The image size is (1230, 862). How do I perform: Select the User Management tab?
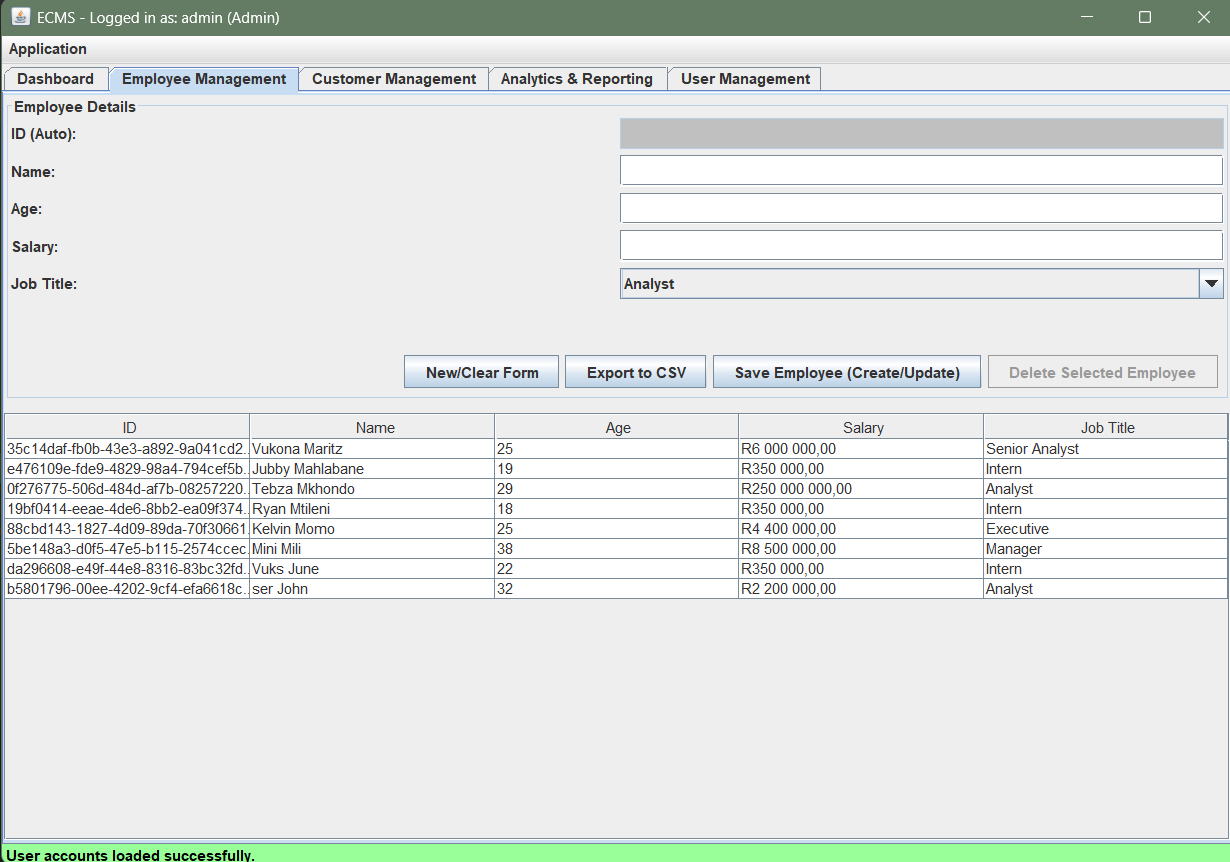pyautogui.click(x=745, y=79)
